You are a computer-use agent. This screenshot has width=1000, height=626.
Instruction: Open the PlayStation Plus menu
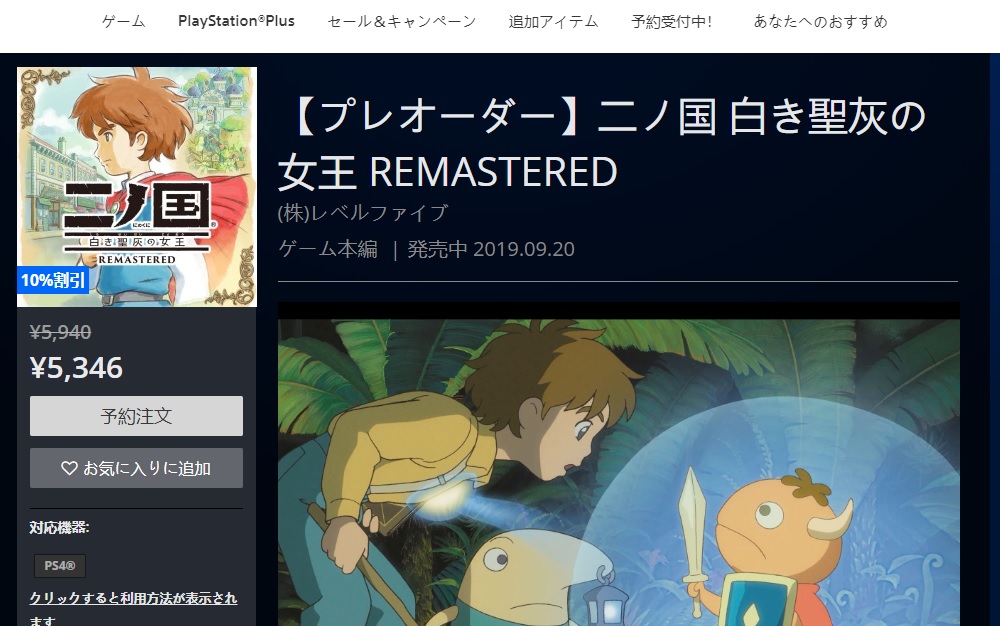pos(236,21)
